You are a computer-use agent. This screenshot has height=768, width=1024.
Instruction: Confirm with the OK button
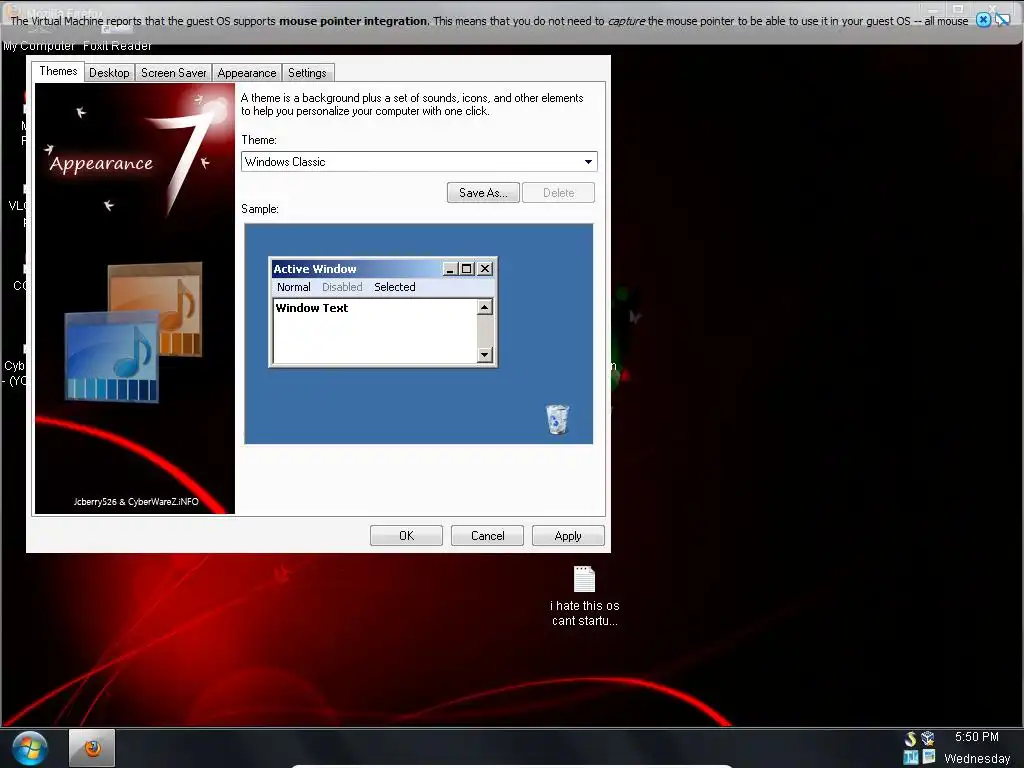coord(406,536)
